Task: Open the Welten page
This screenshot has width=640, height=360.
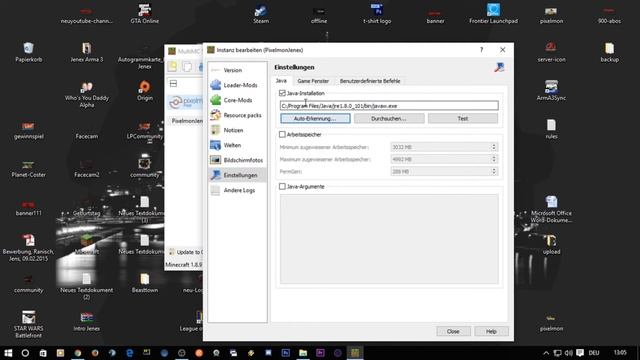Action: click(237, 145)
